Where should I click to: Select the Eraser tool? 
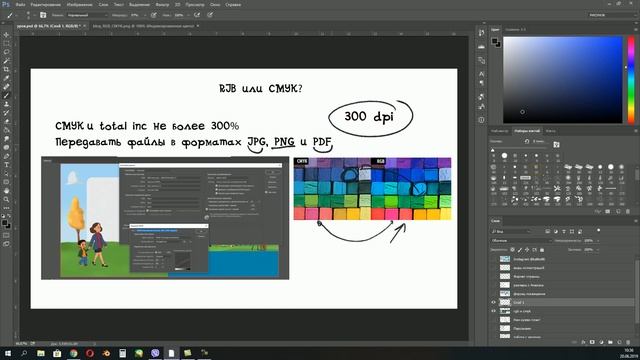[x=6, y=121]
